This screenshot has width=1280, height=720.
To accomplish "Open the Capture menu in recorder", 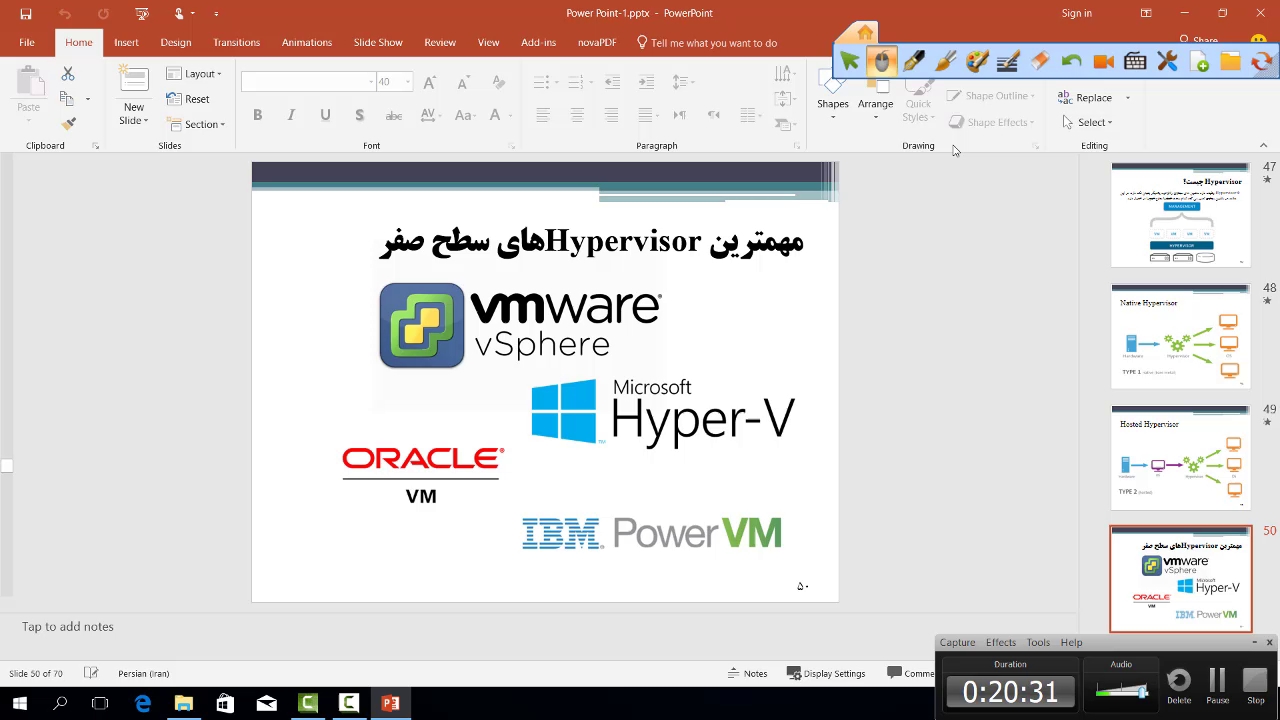I will pos(957,642).
